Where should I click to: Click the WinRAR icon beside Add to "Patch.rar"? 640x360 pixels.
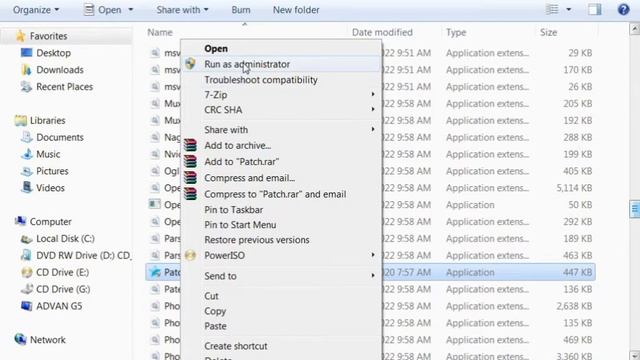coord(190,162)
